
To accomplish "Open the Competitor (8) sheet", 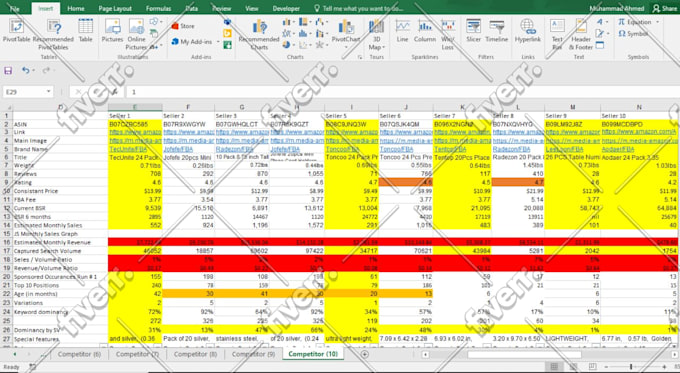I will 195,354.
